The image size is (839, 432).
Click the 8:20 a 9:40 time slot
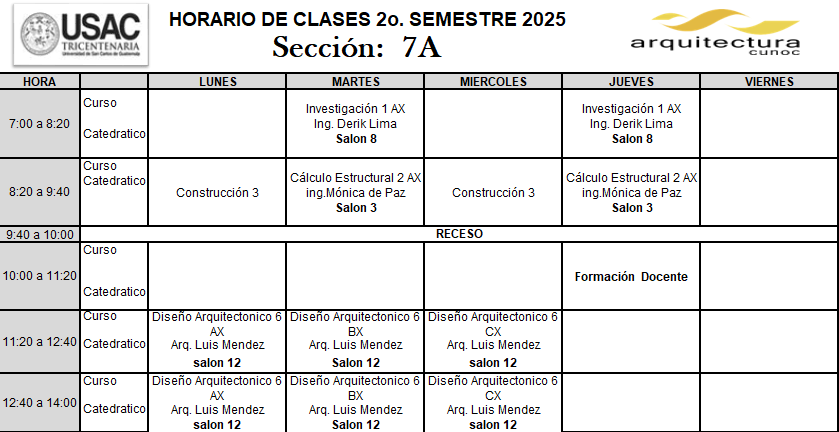coord(40,192)
